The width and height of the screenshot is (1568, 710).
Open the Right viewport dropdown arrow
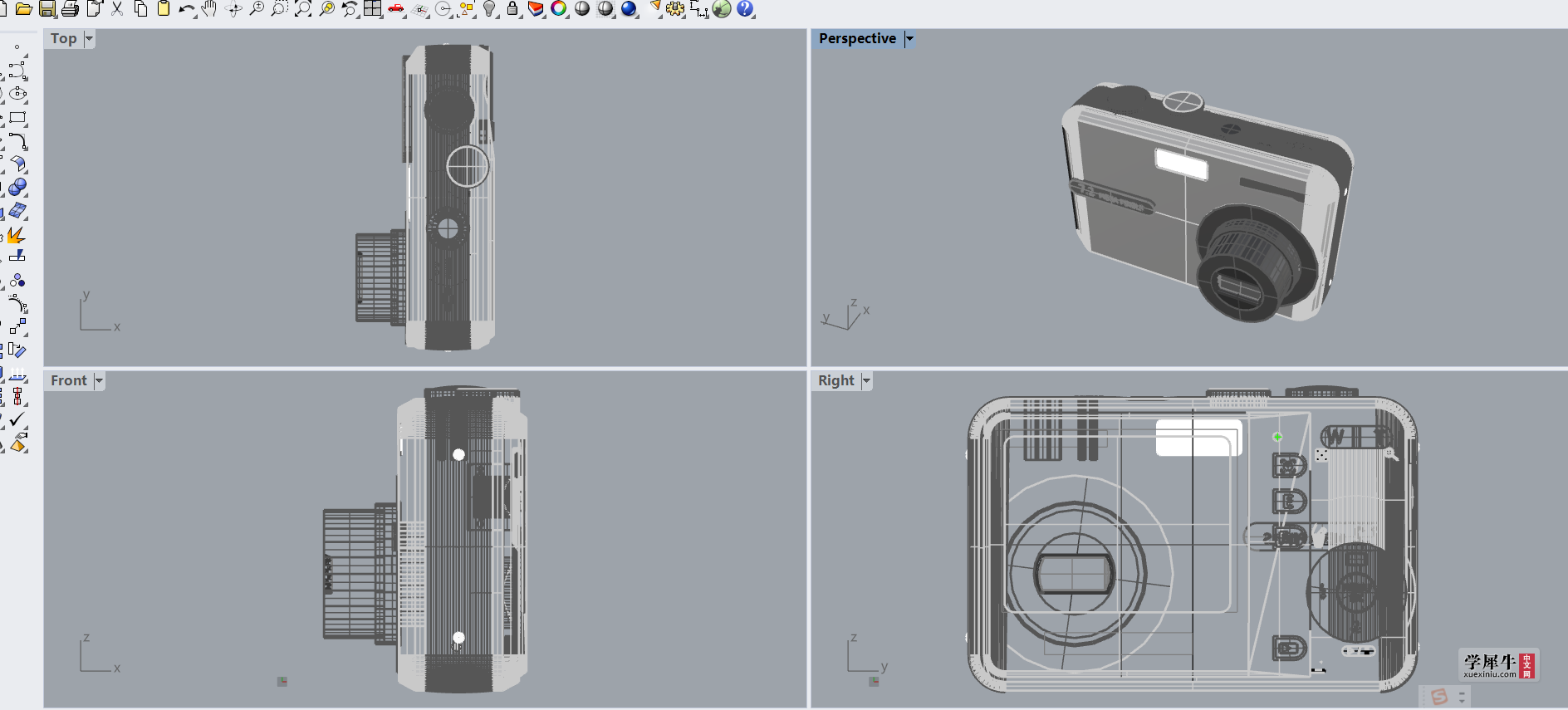pyautogui.click(x=866, y=380)
